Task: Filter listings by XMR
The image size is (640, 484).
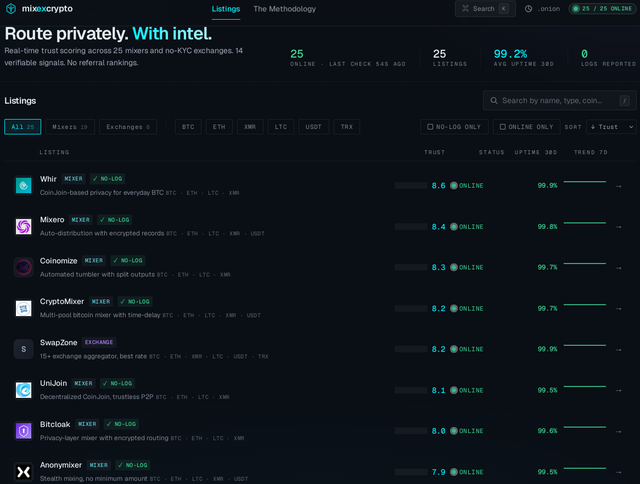Action: 250,127
